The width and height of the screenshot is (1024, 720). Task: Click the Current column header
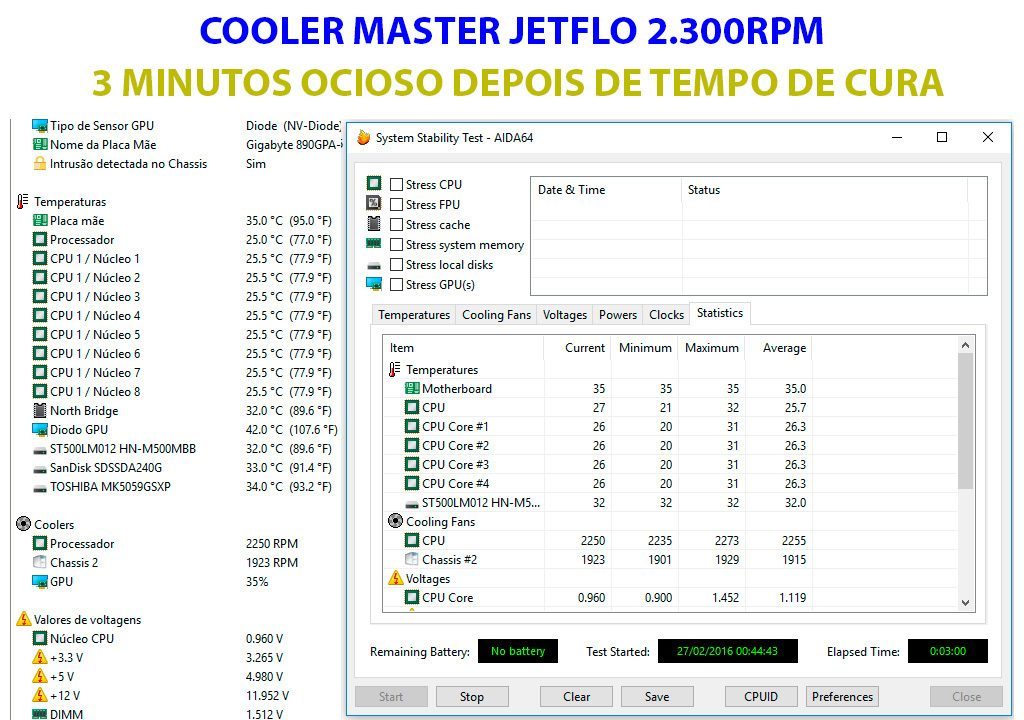click(x=577, y=348)
